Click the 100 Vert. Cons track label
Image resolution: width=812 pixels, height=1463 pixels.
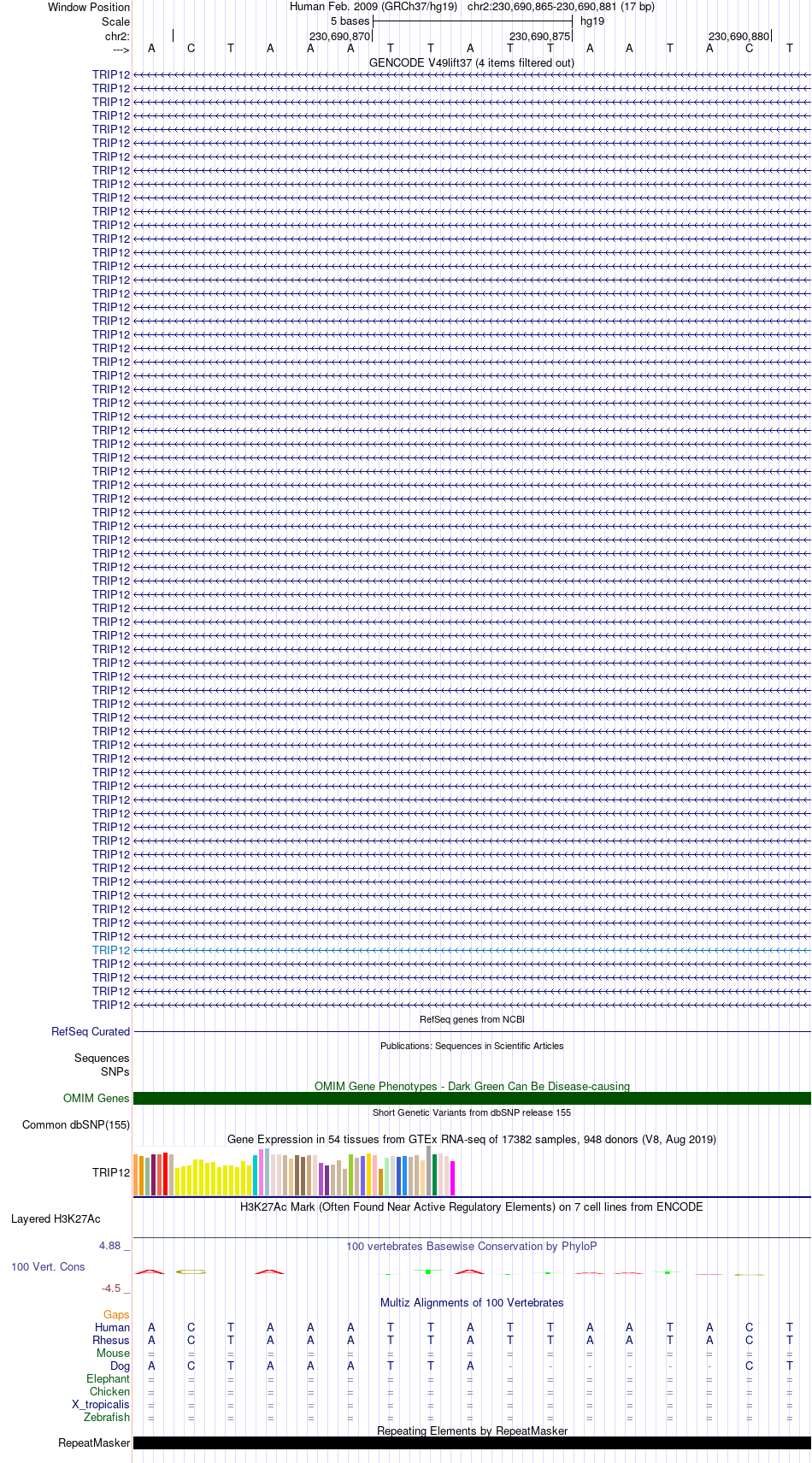point(48,1266)
